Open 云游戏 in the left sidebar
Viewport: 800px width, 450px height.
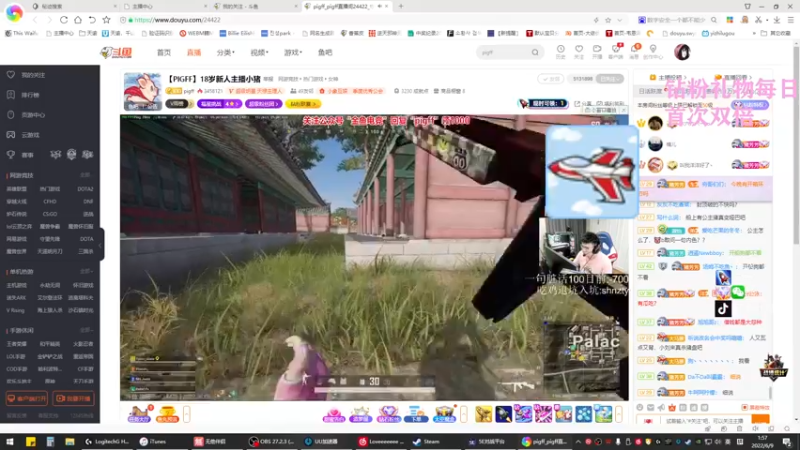click(x=30, y=135)
